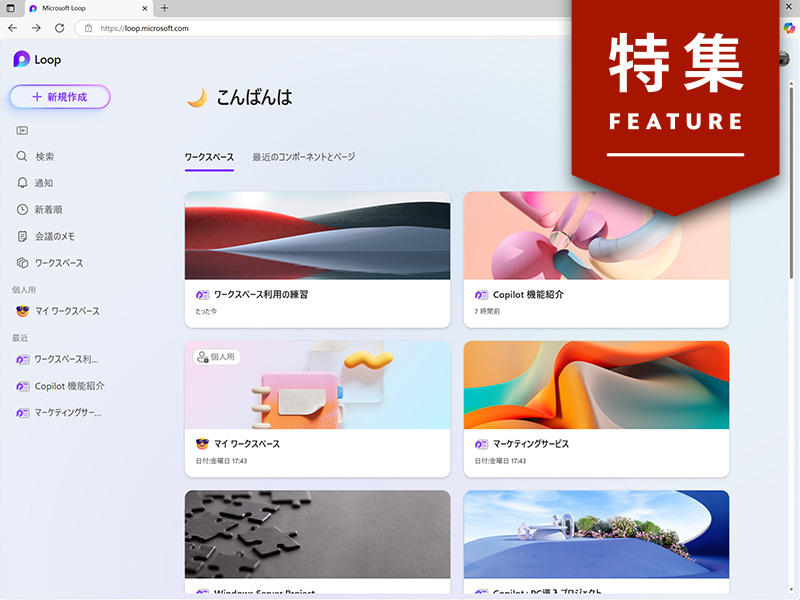Open ワークスペース in the left sidebar
This screenshot has height=600, width=800.
tap(58, 263)
